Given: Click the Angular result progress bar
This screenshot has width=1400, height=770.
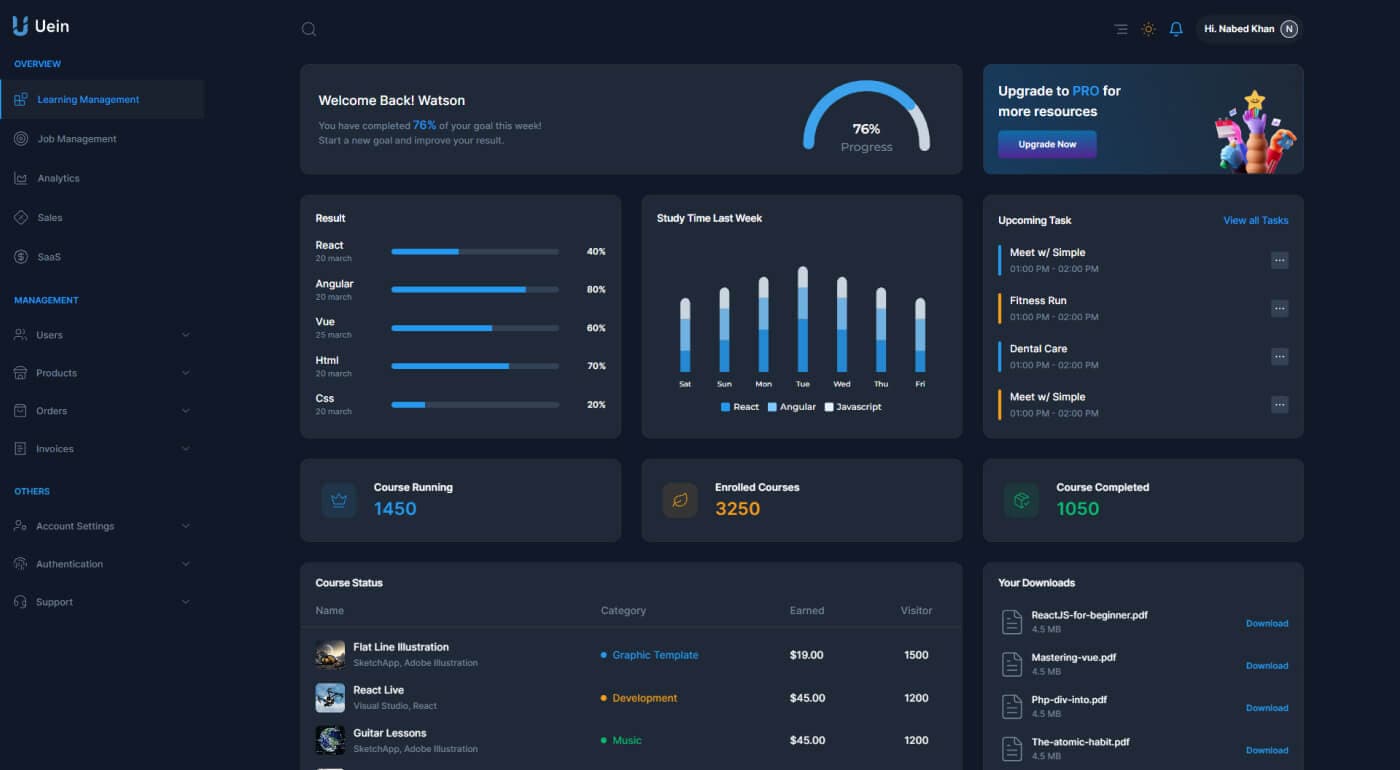Looking at the screenshot, I should tap(475, 289).
